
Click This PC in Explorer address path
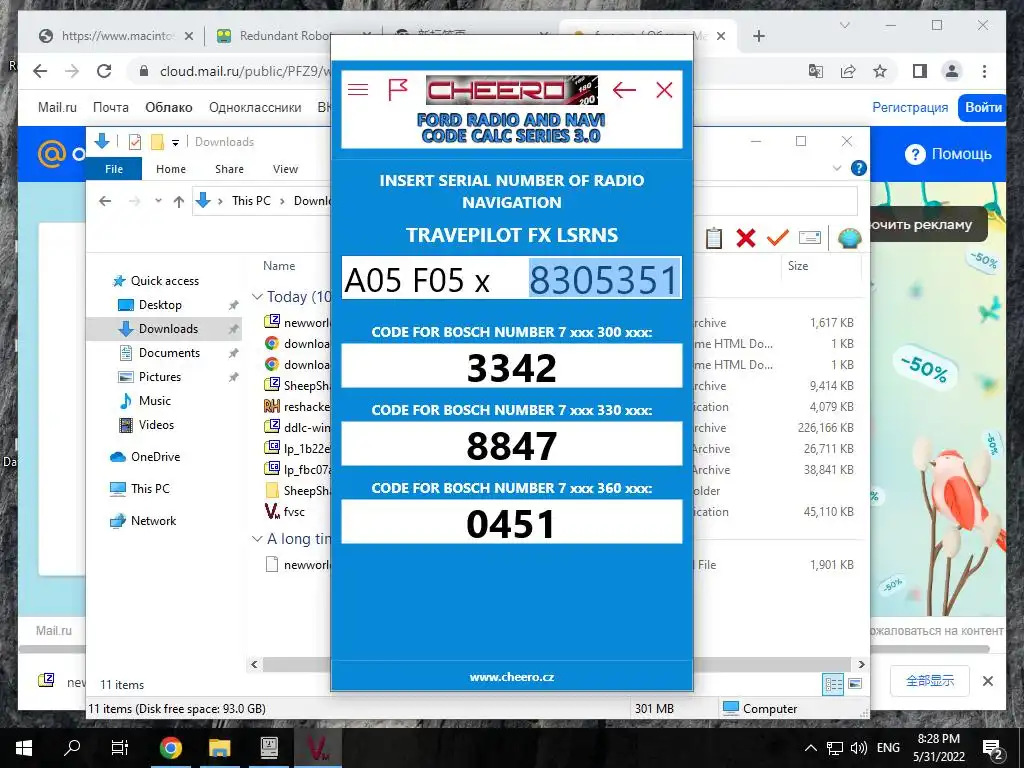click(251, 200)
